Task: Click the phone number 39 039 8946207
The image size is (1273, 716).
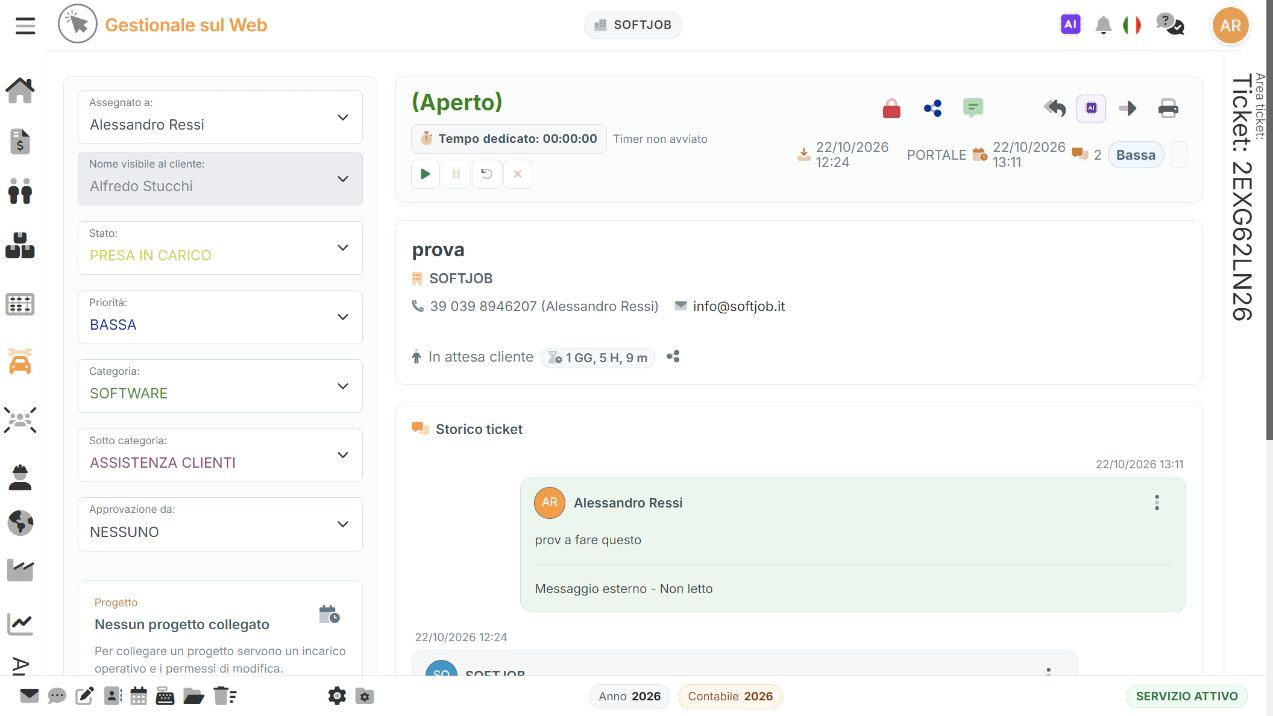Action: coord(483,306)
